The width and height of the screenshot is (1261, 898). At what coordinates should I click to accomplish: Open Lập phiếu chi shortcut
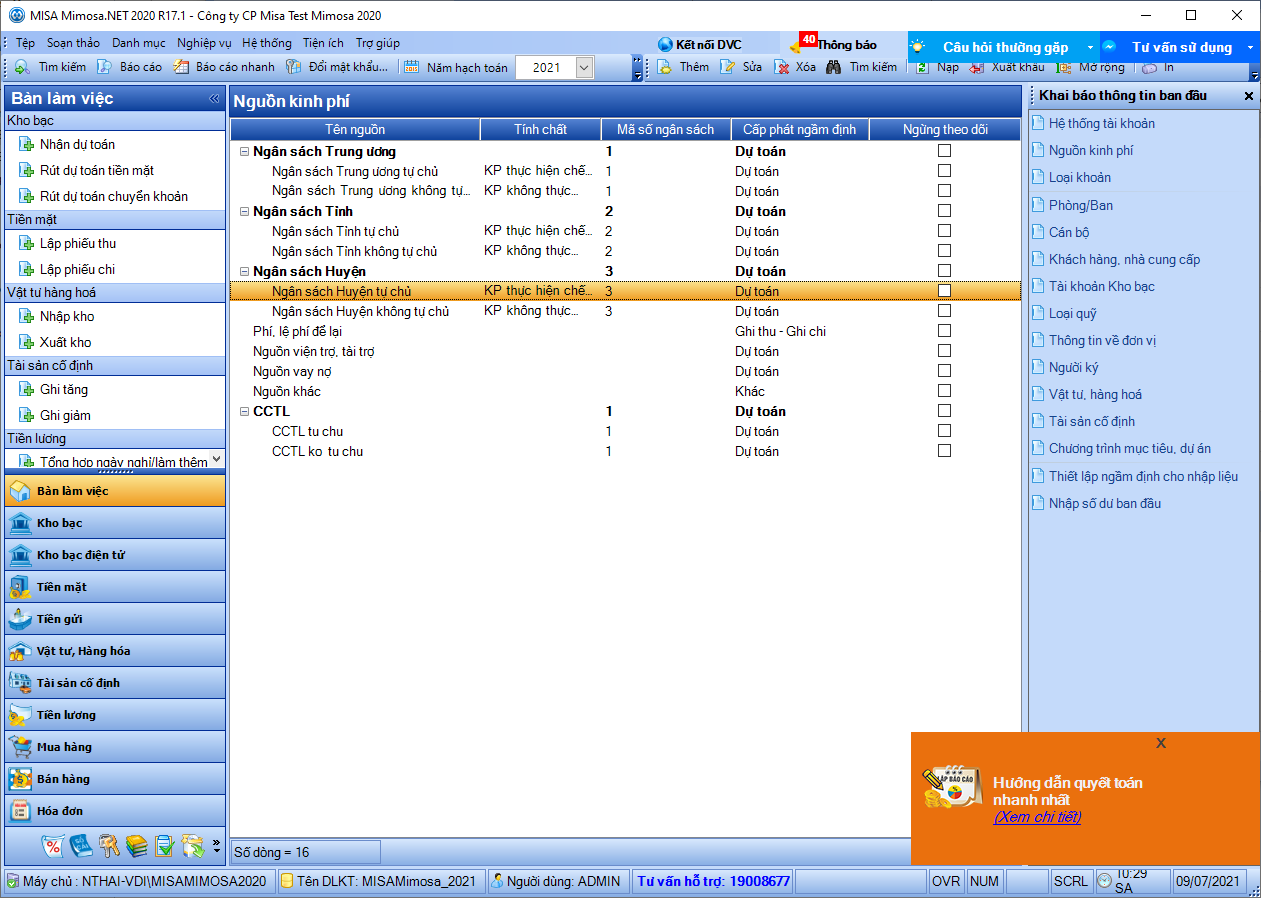[66, 269]
